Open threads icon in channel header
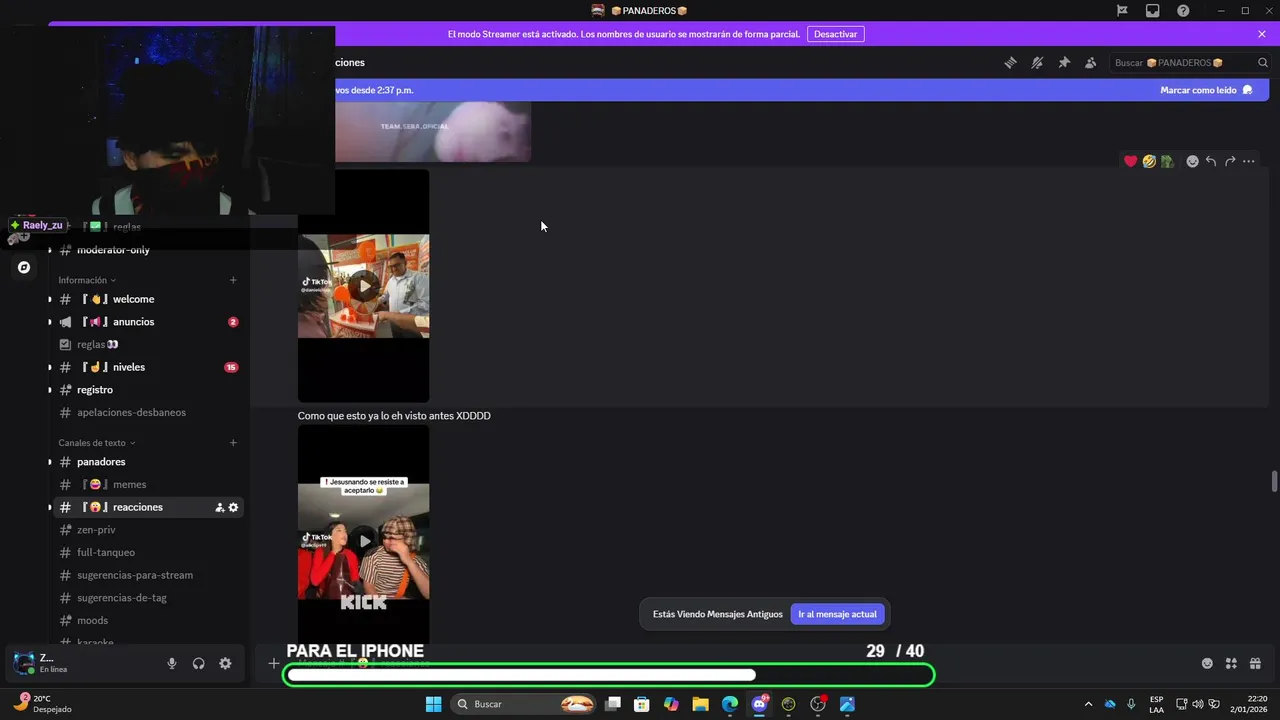 tap(1011, 62)
